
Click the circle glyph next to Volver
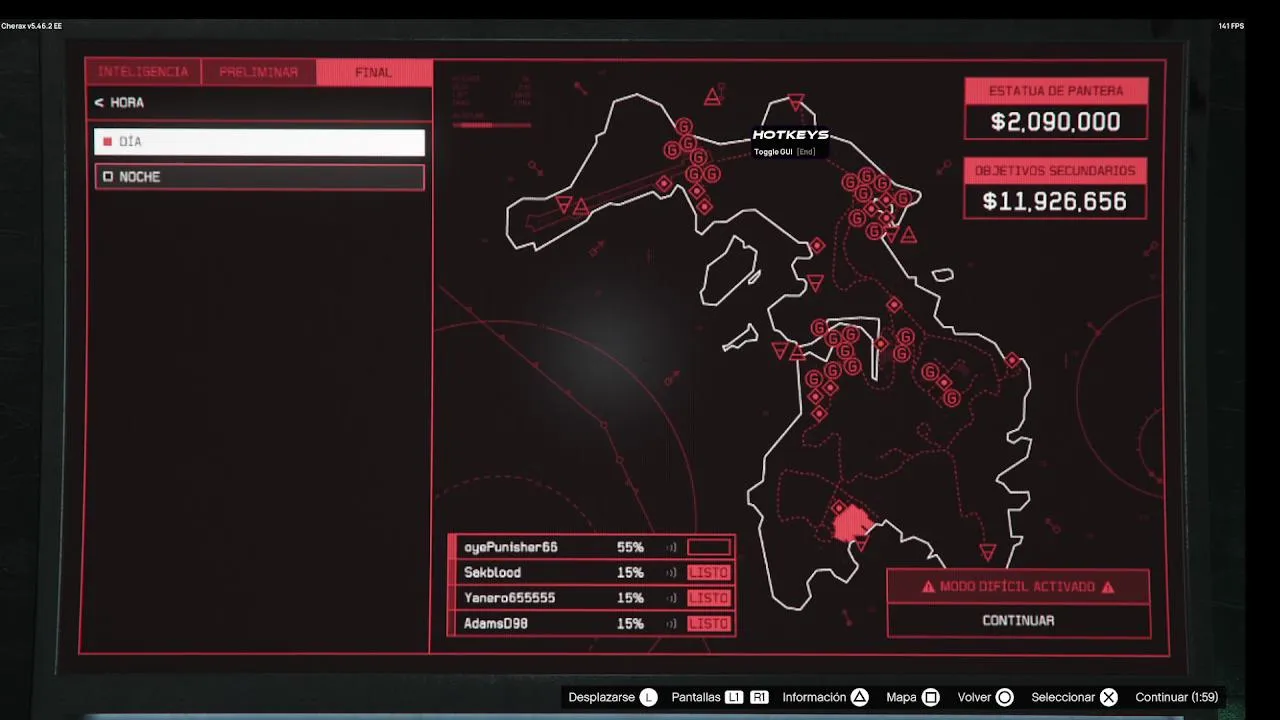coord(1005,697)
